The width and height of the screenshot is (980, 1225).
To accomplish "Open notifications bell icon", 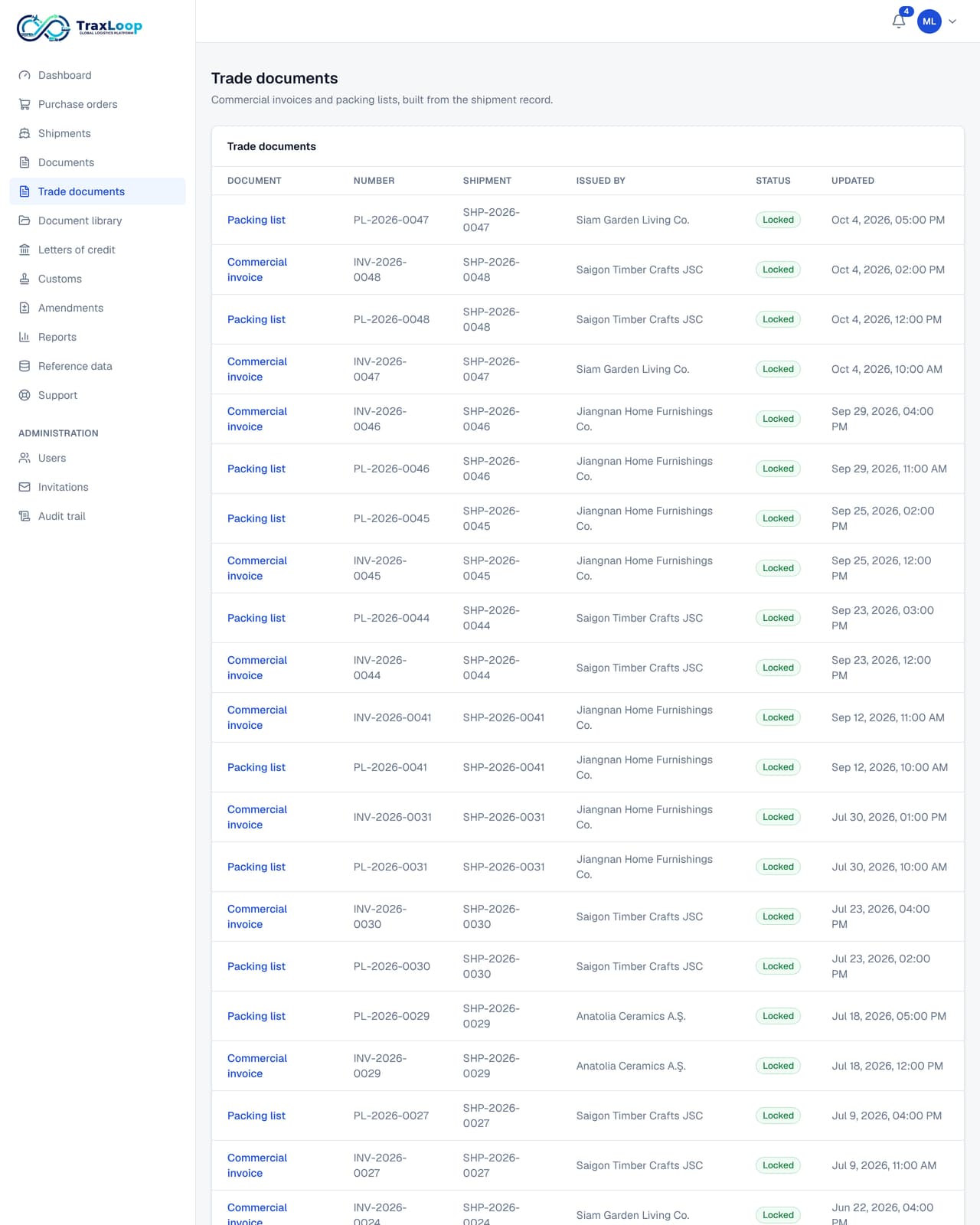I will click(899, 21).
